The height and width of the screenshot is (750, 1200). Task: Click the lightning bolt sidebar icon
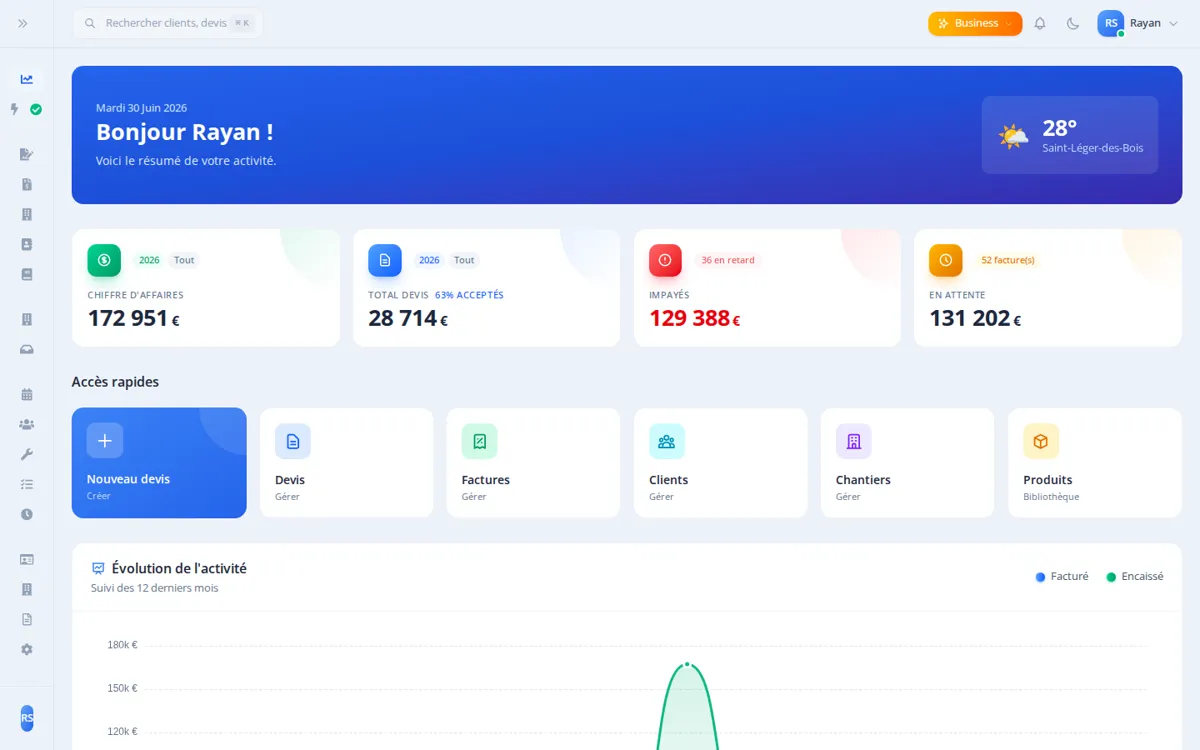tap(15, 109)
